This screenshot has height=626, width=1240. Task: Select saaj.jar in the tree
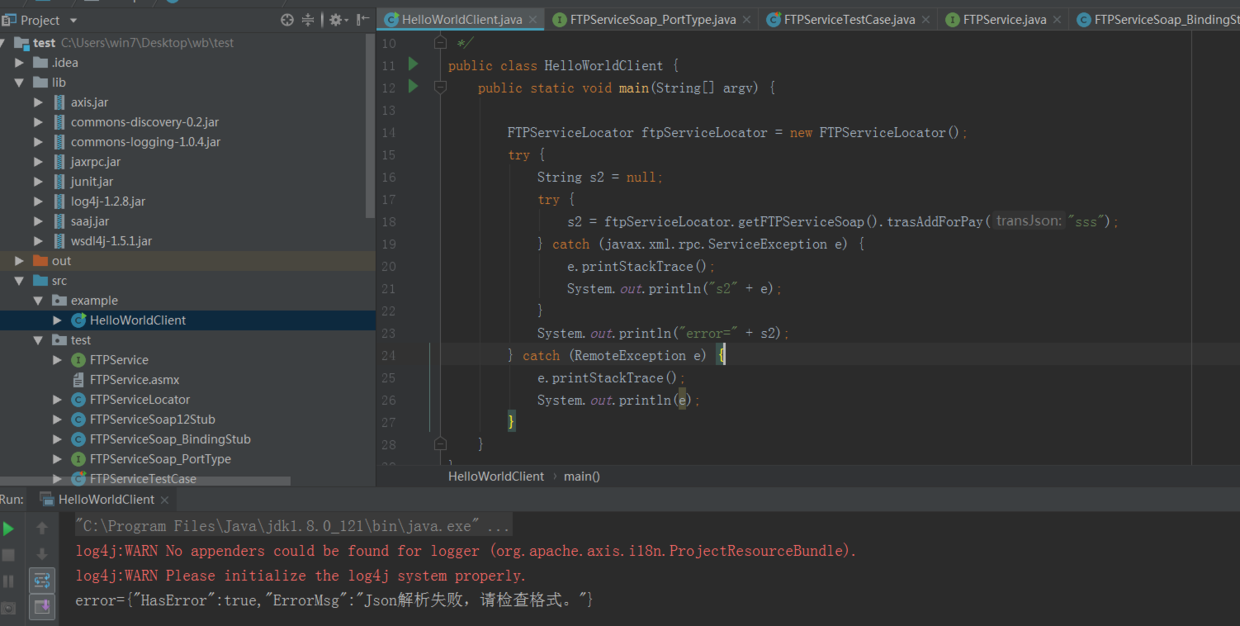(89, 221)
